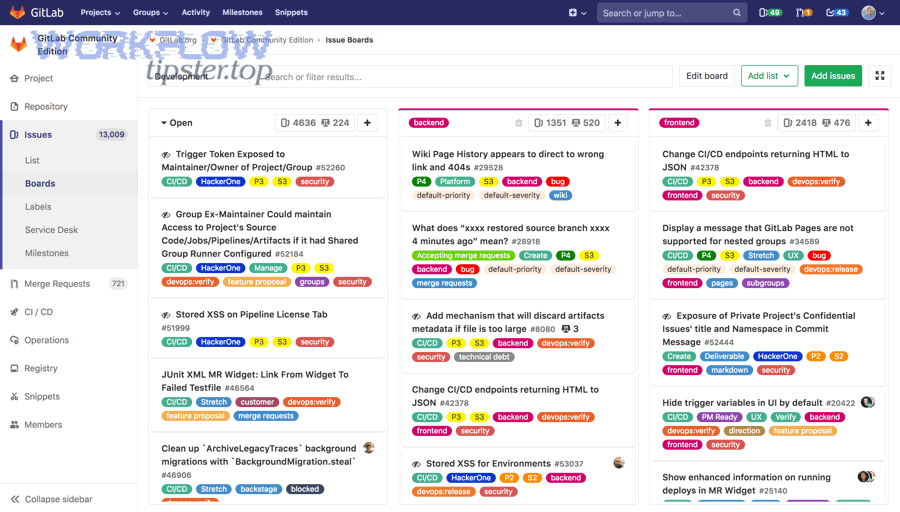Select Labels under Issues sidebar
The width and height of the screenshot is (900, 512).
pos(38,207)
